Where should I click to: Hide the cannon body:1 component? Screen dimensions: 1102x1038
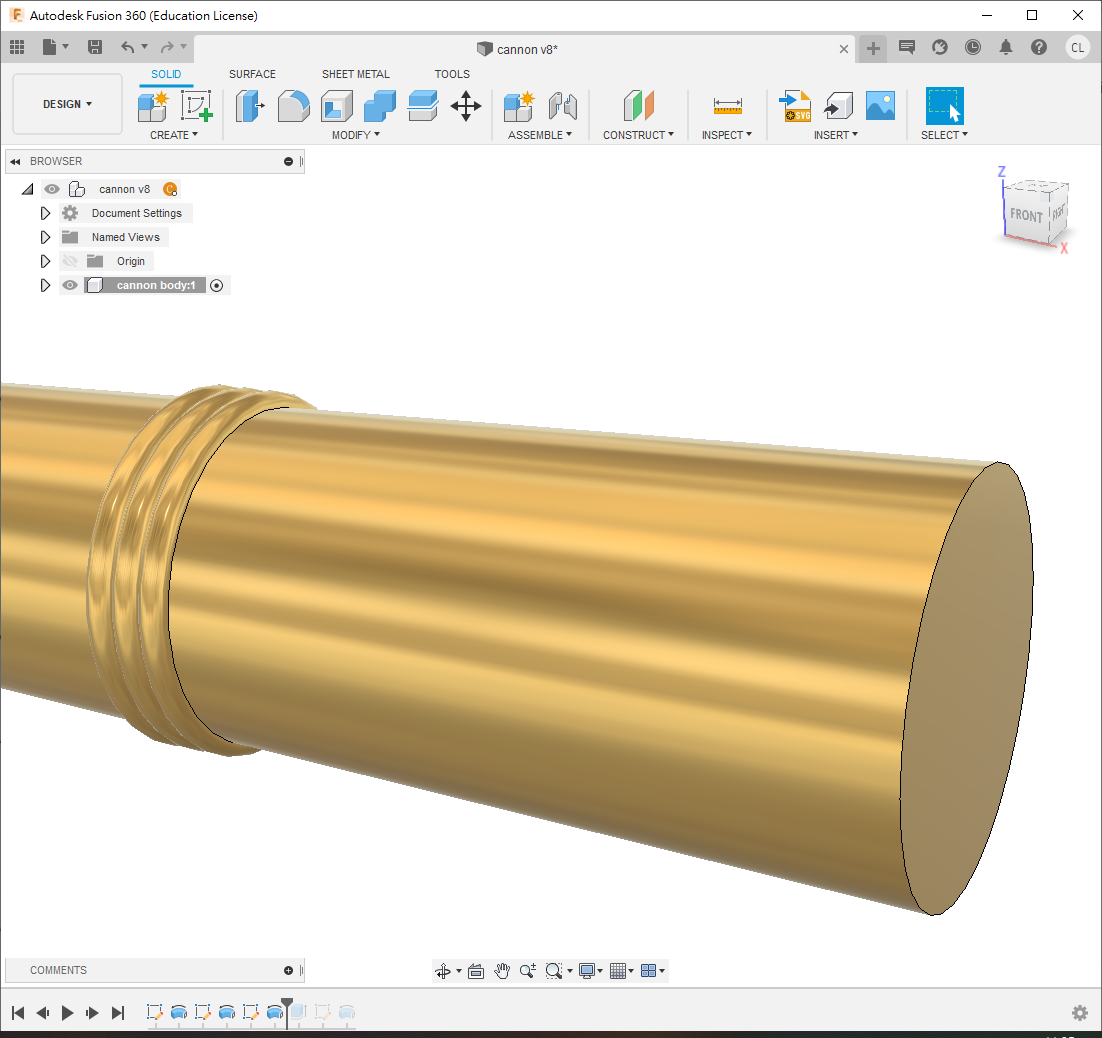pos(70,285)
